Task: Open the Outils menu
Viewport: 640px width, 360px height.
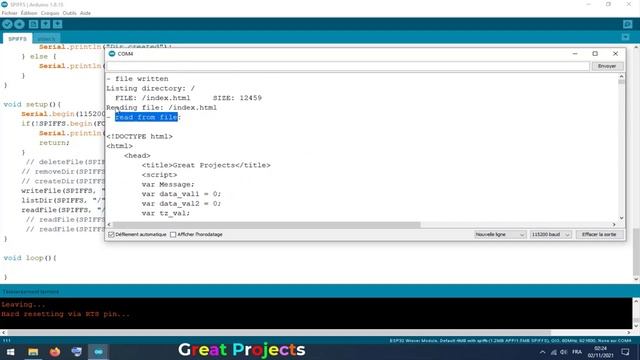Action: pos(69,13)
